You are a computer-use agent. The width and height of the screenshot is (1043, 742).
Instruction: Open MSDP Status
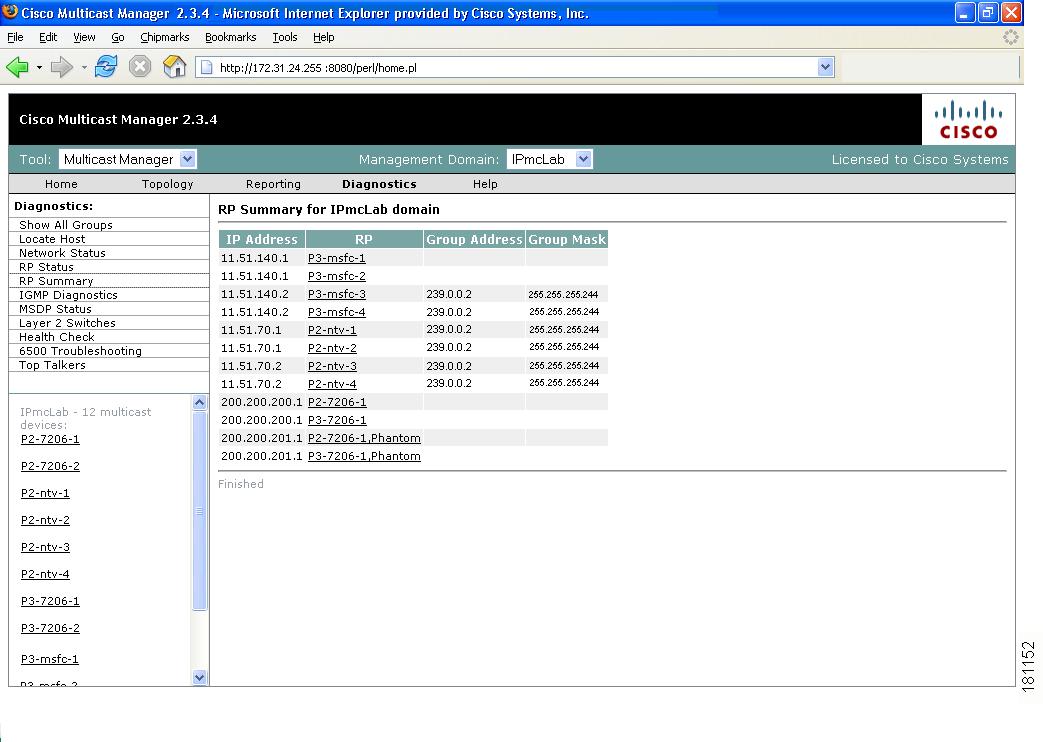click(x=55, y=309)
